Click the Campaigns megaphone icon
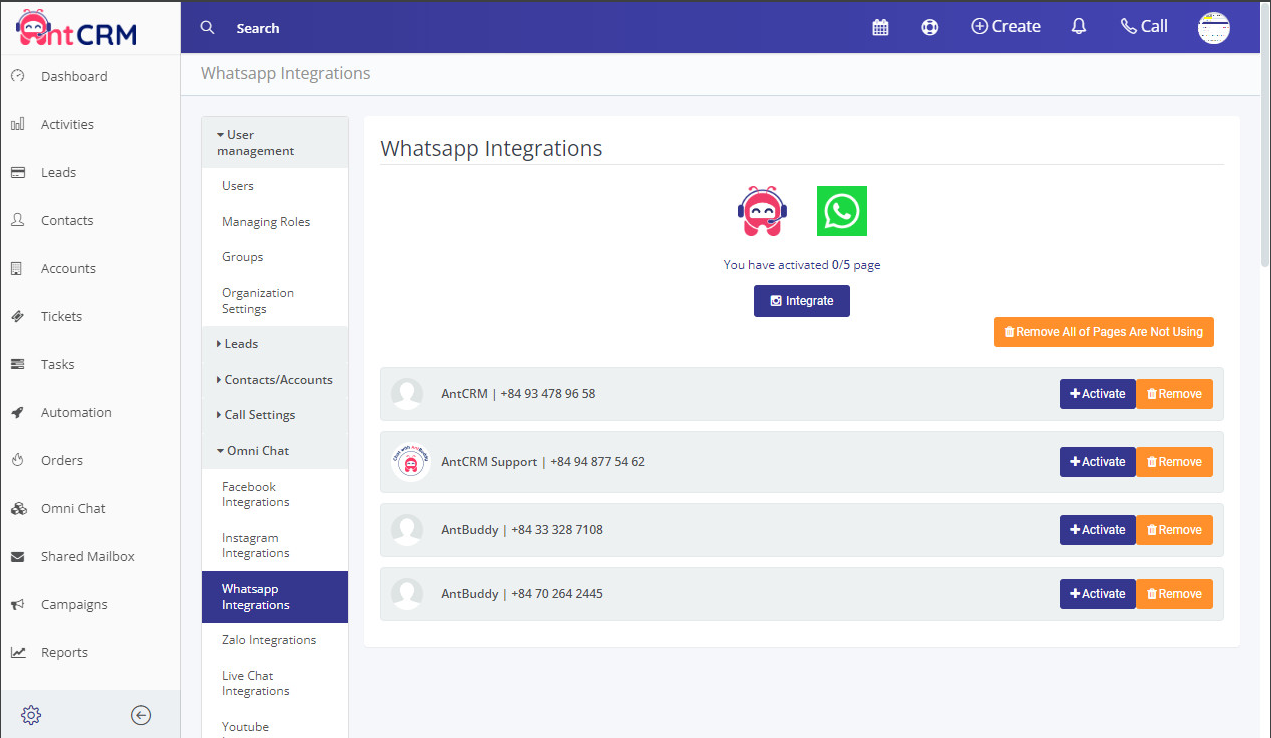 [x=18, y=604]
